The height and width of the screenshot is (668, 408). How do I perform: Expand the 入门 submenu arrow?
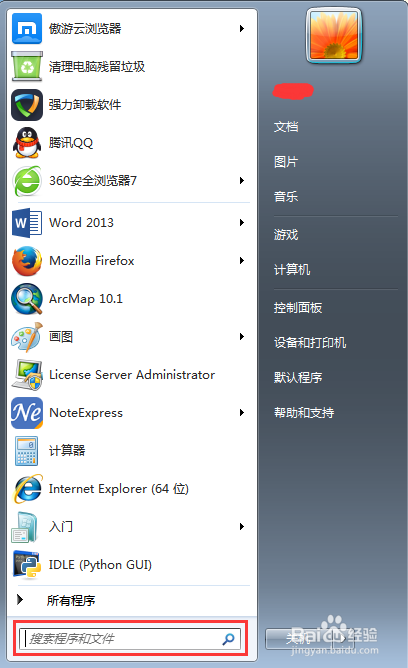click(242, 527)
